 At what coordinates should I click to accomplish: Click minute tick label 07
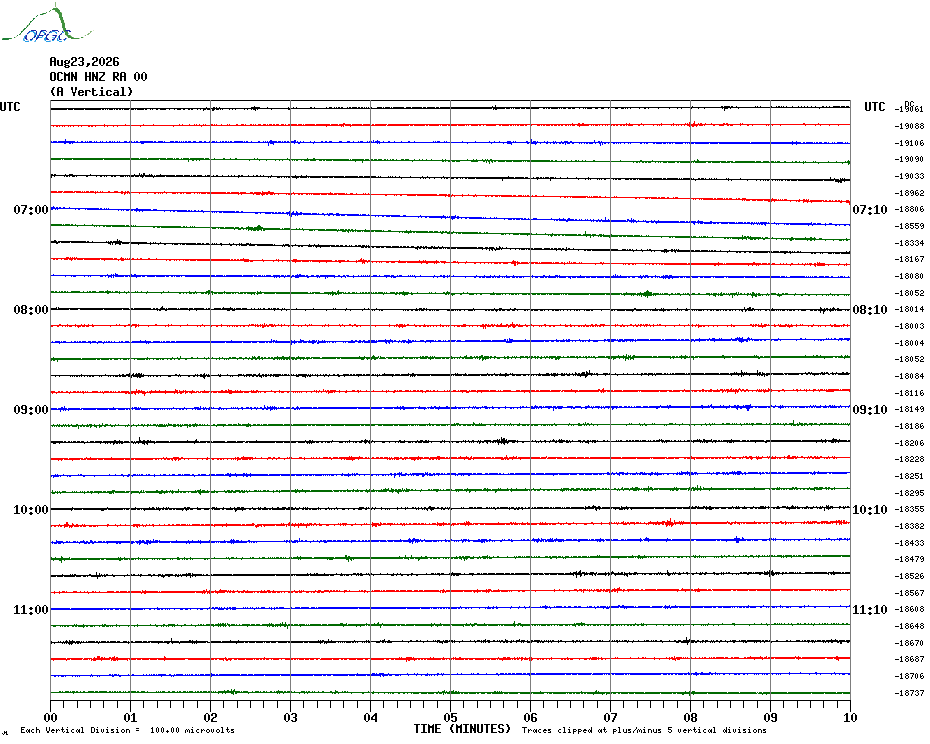coord(610,717)
